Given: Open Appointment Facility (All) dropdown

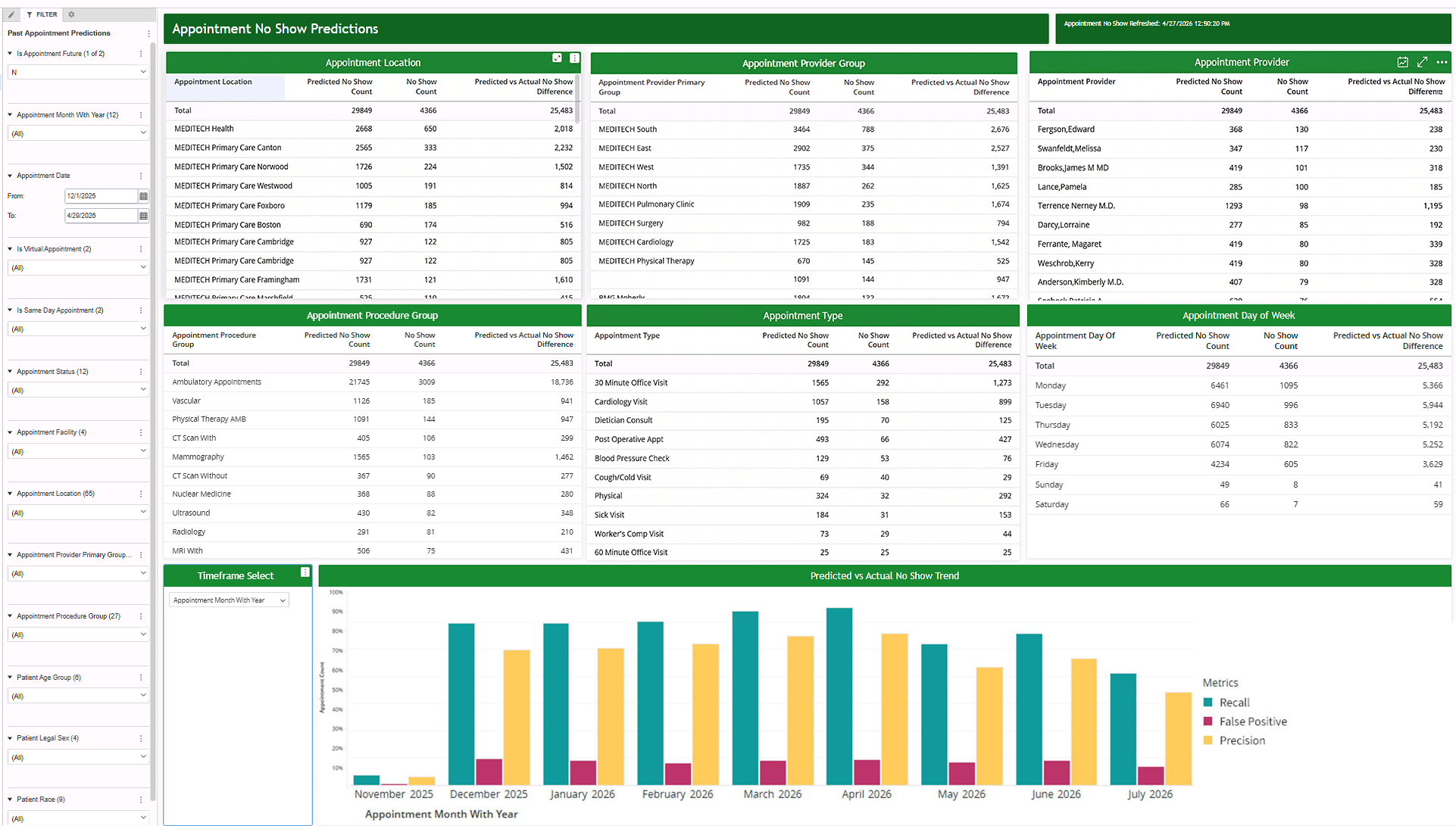Looking at the screenshot, I should click(78, 451).
